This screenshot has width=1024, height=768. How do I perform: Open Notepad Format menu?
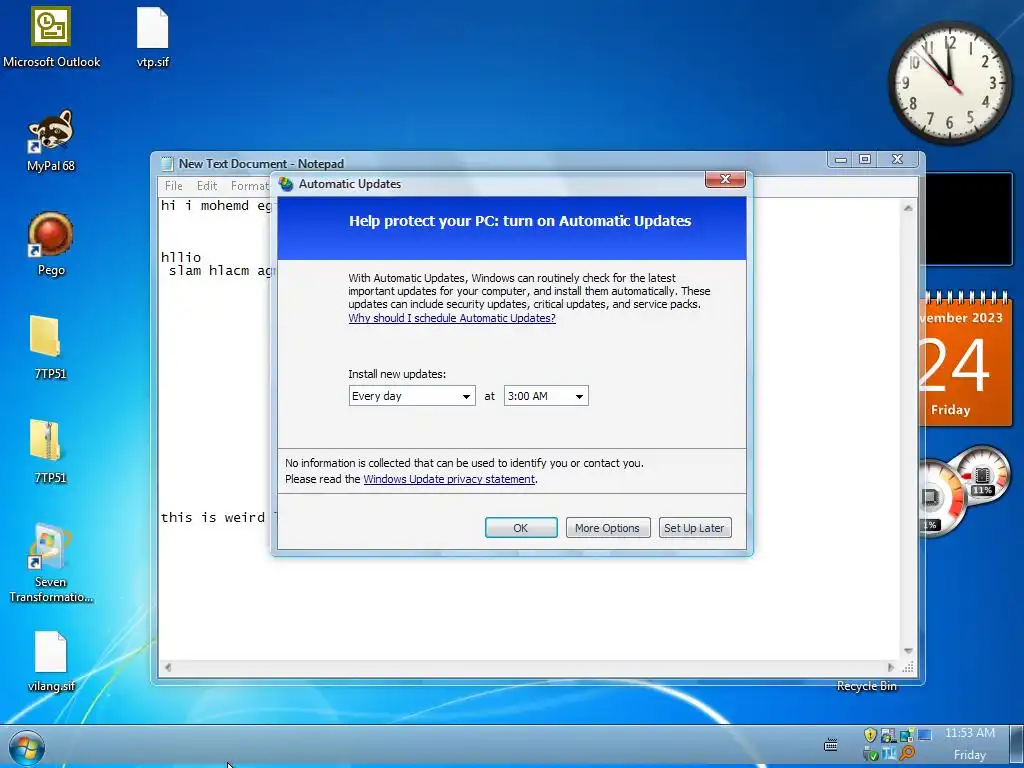coord(250,185)
